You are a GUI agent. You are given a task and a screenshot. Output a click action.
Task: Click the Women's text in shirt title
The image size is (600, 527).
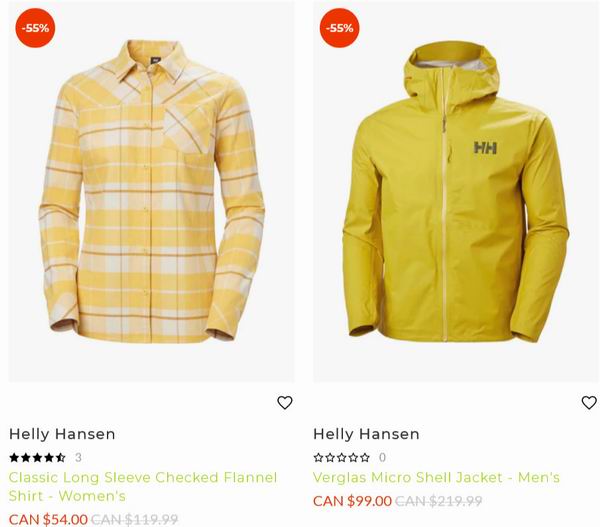point(92,496)
